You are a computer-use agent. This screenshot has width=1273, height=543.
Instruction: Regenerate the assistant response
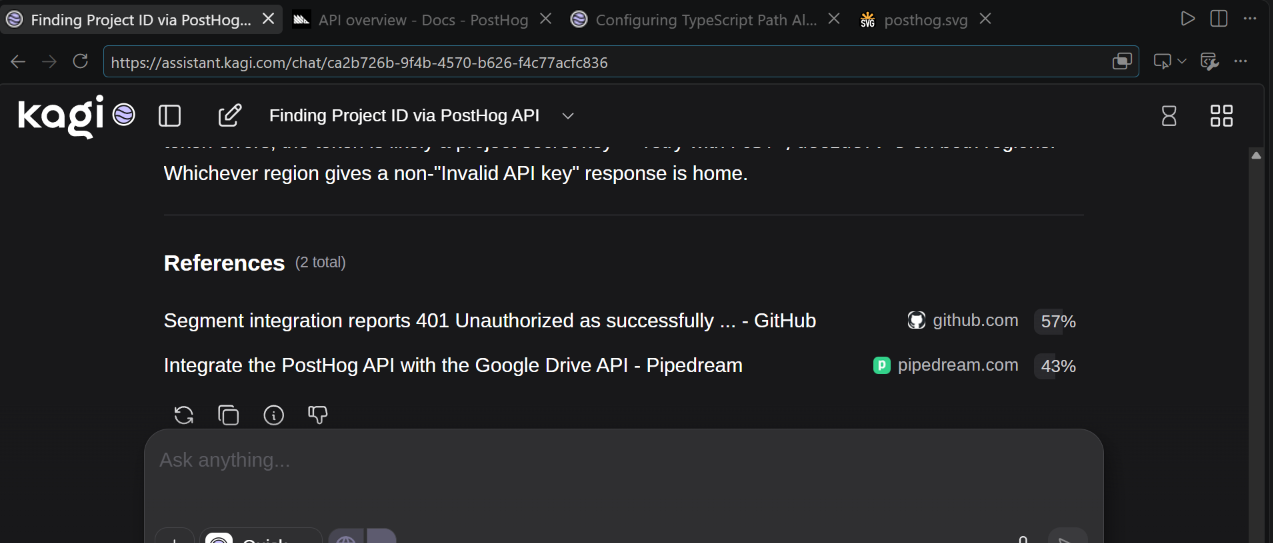point(184,415)
